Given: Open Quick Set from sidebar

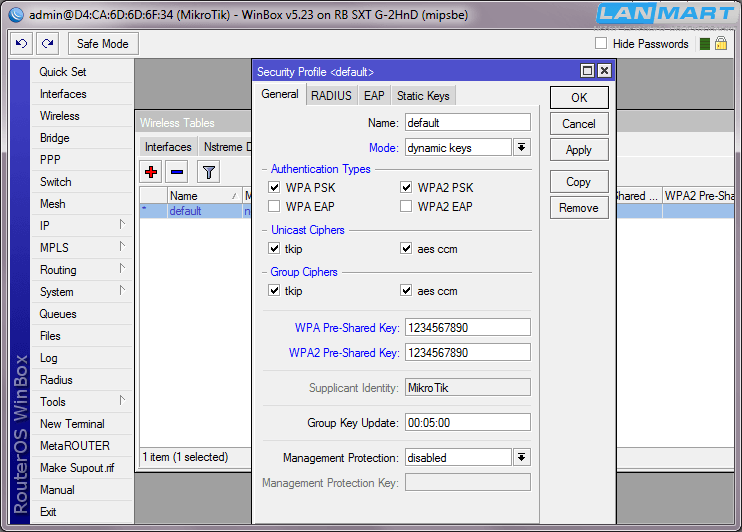Looking at the screenshot, I should pos(81,72).
